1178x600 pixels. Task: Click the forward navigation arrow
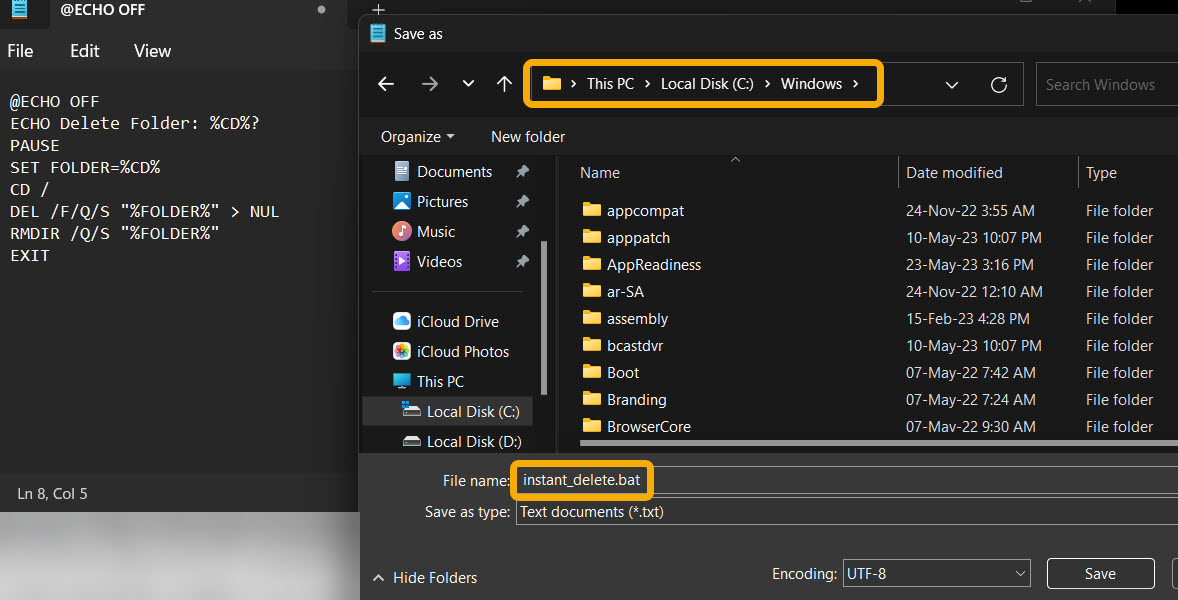(x=429, y=84)
